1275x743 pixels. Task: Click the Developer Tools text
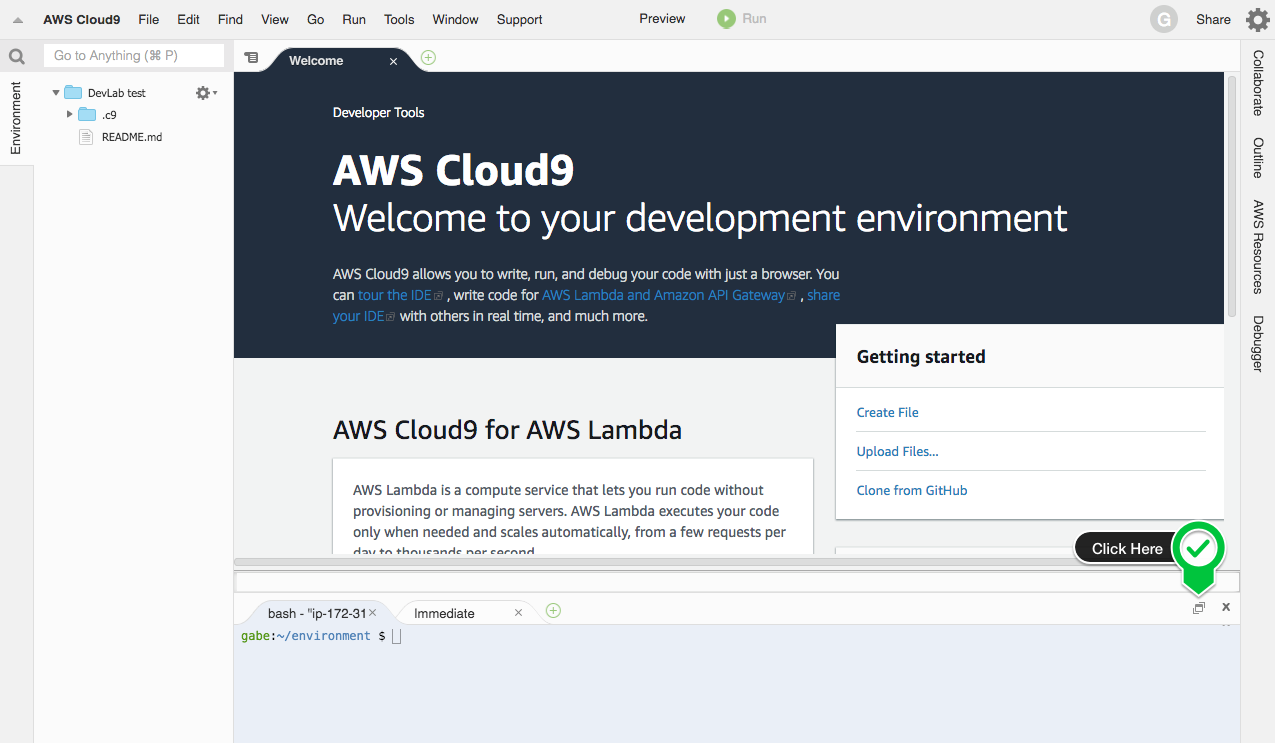pyautogui.click(x=379, y=113)
